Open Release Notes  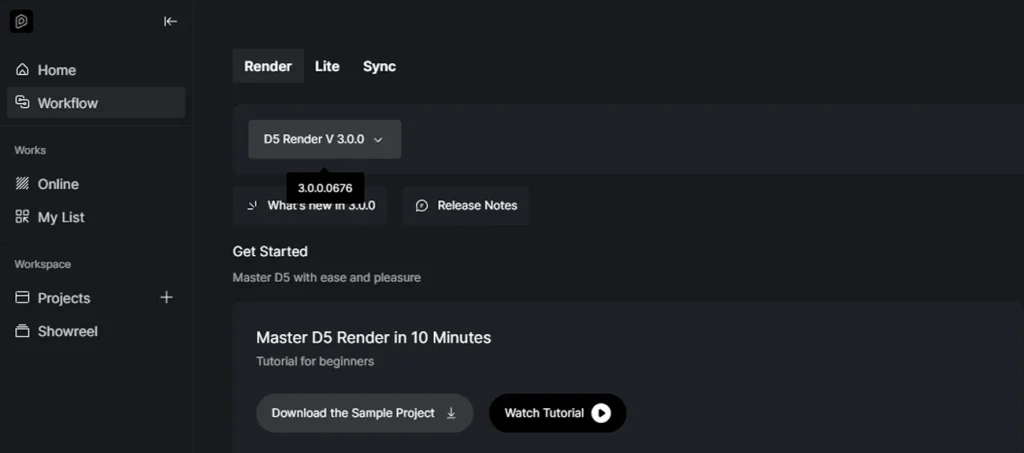(x=466, y=206)
